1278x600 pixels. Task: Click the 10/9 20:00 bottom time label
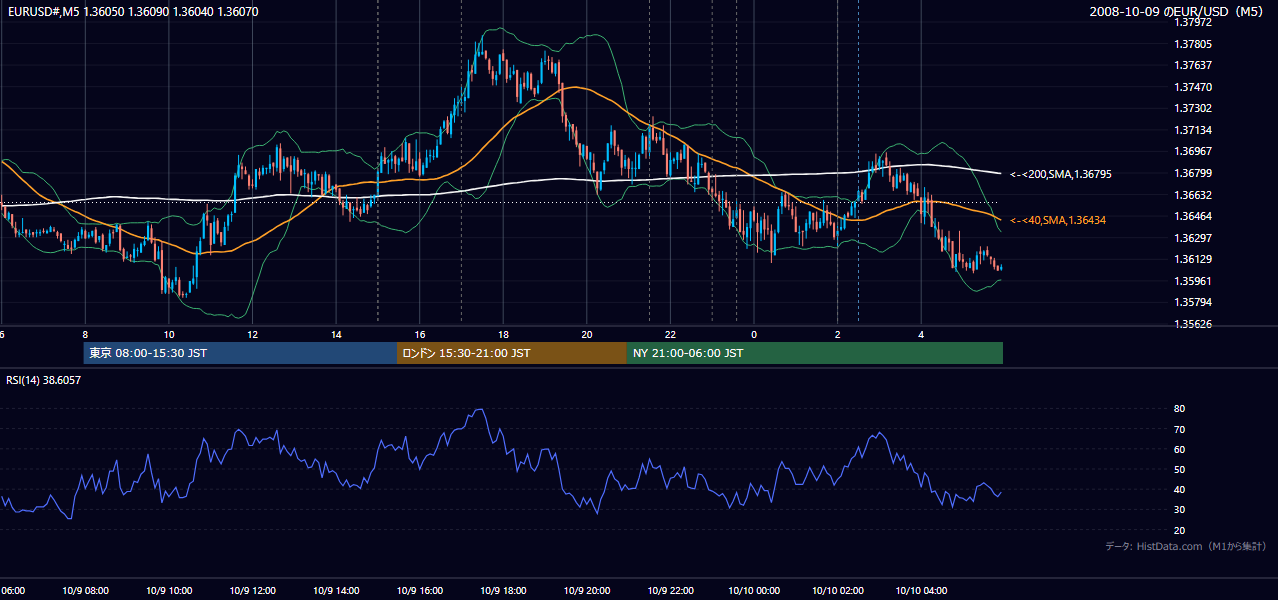point(587,590)
